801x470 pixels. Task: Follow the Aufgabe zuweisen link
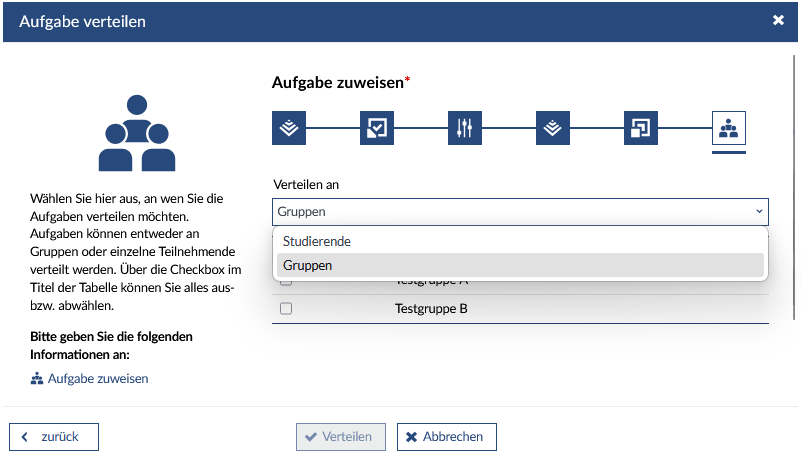pos(97,379)
